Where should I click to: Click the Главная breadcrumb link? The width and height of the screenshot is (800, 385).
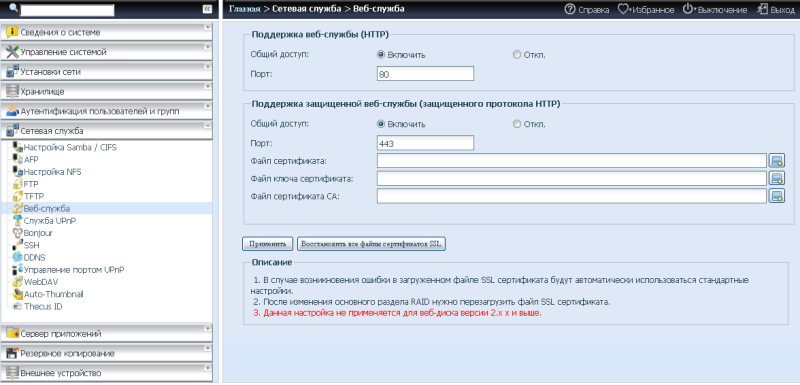244,9
